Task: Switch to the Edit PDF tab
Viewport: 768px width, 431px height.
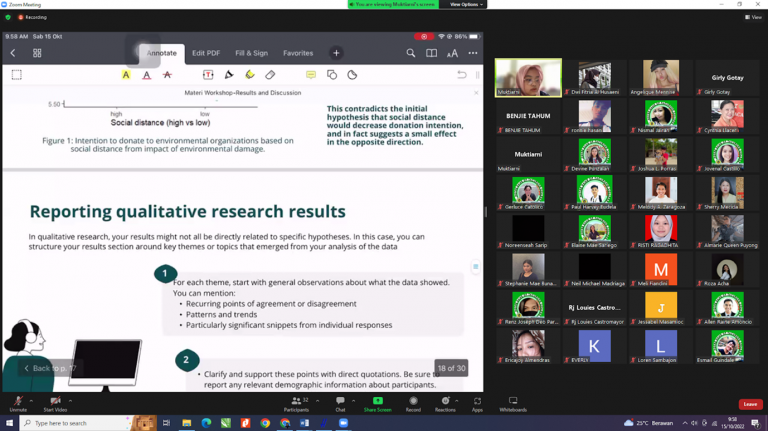Action: pos(206,53)
